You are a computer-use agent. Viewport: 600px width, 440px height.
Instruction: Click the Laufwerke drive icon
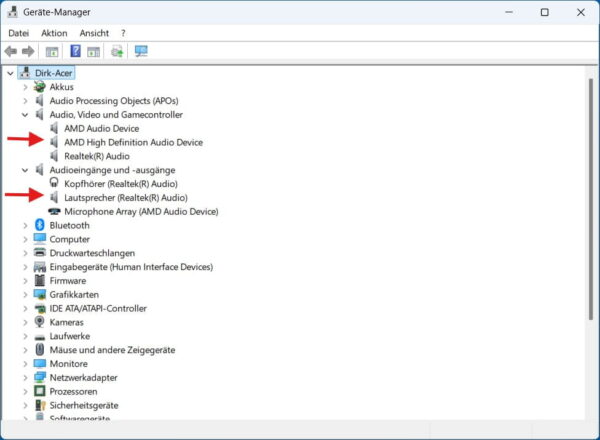click(x=39, y=337)
